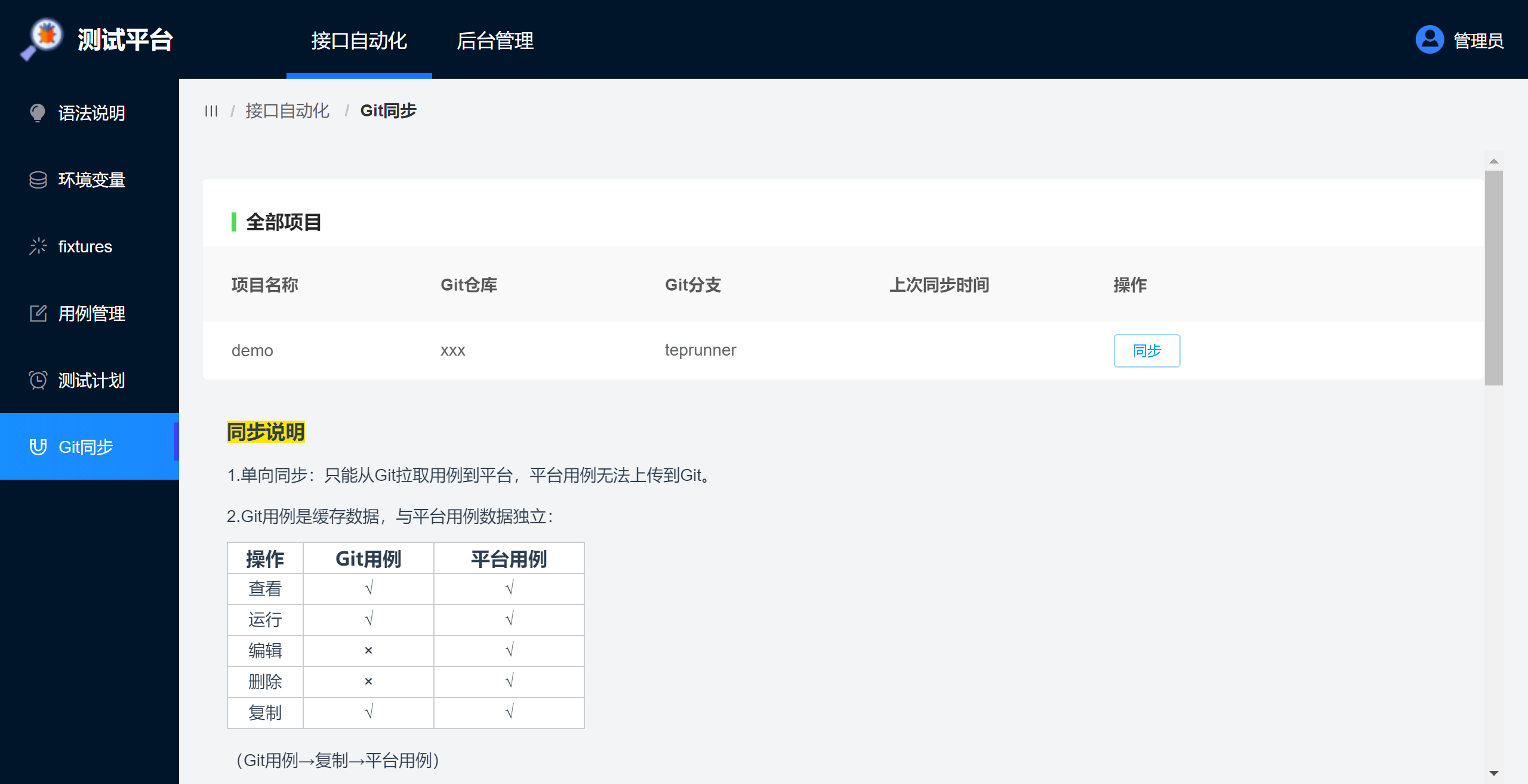
Task: Click the Git同步 breadcrumb item
Action: (388, 111)
